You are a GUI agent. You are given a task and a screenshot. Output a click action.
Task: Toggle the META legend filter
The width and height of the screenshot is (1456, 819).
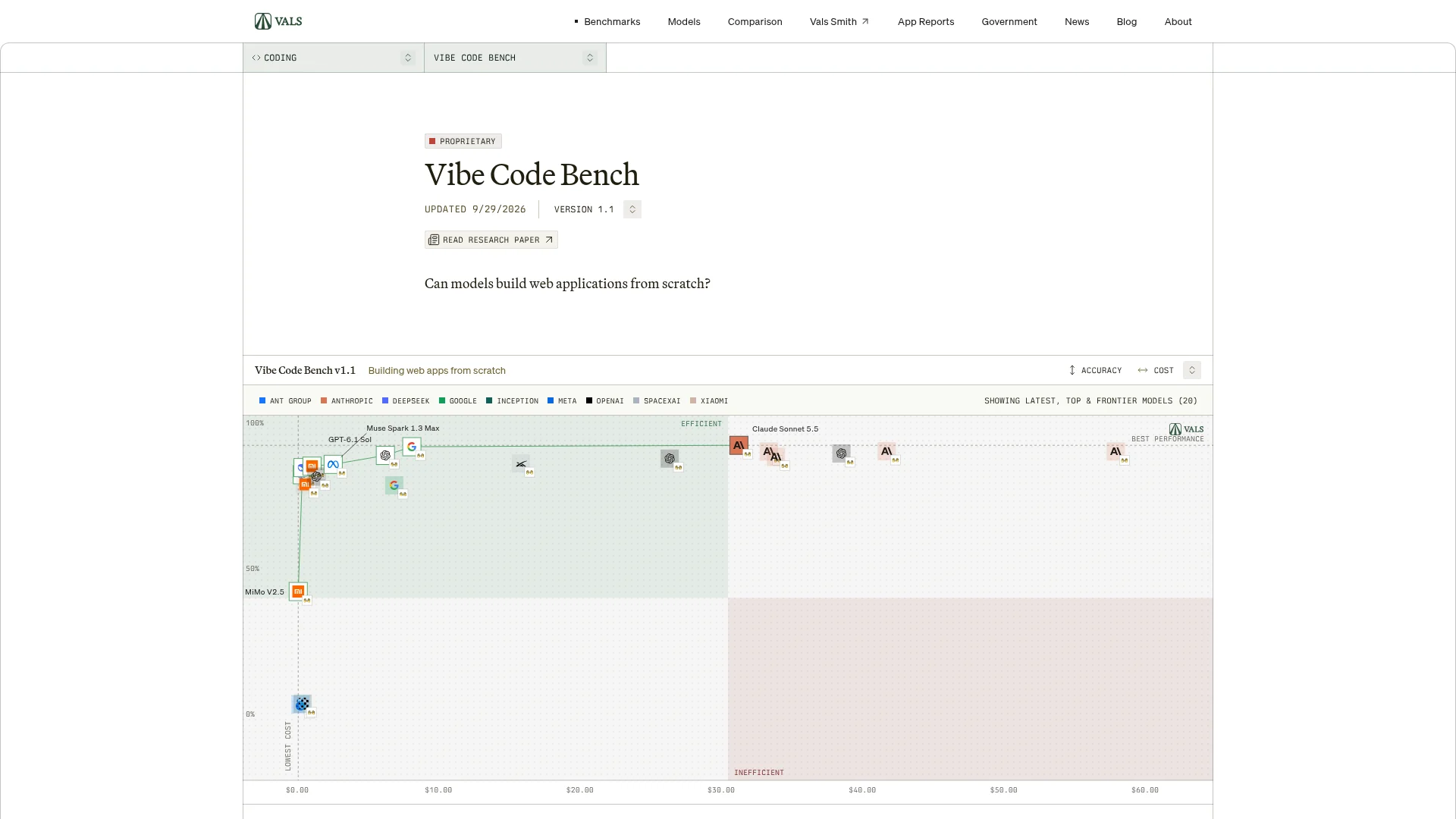[562, 400]
